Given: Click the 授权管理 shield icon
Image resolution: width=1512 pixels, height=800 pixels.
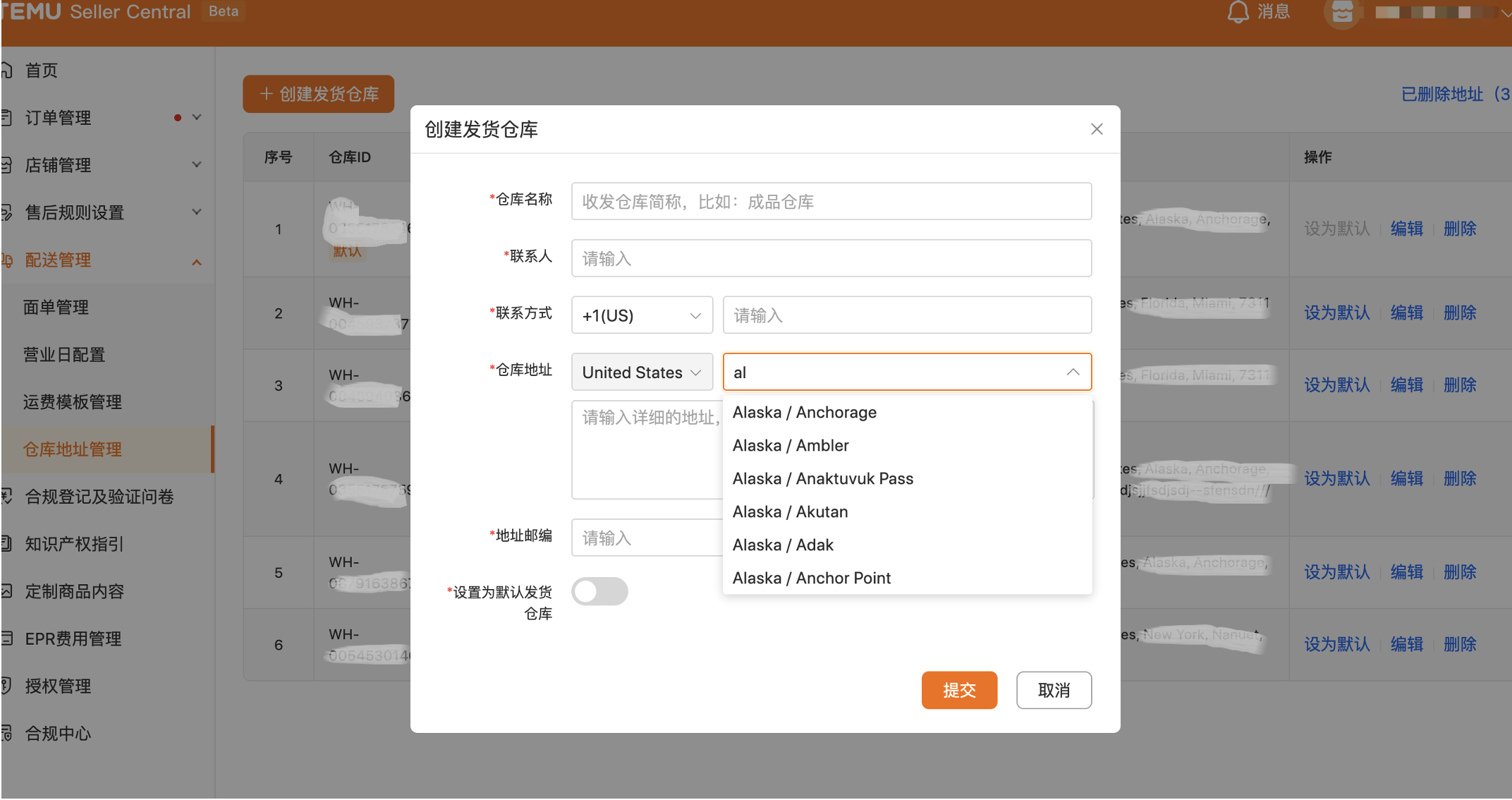Looking at the screenshot, I should [x=7, y=686].
